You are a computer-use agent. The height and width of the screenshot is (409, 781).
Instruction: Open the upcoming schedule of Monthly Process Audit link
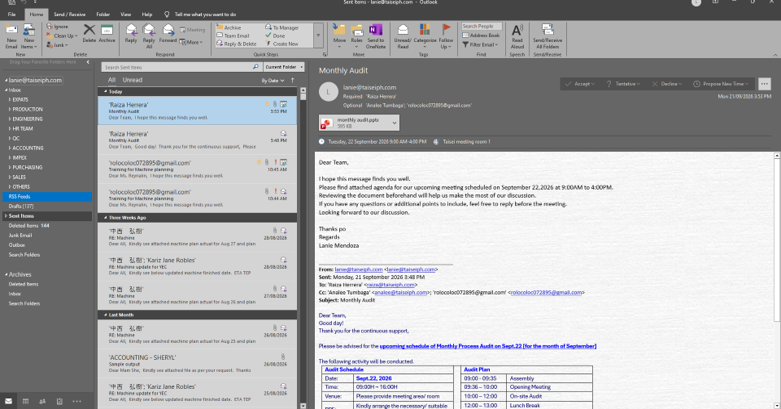(x=488, y=346)
